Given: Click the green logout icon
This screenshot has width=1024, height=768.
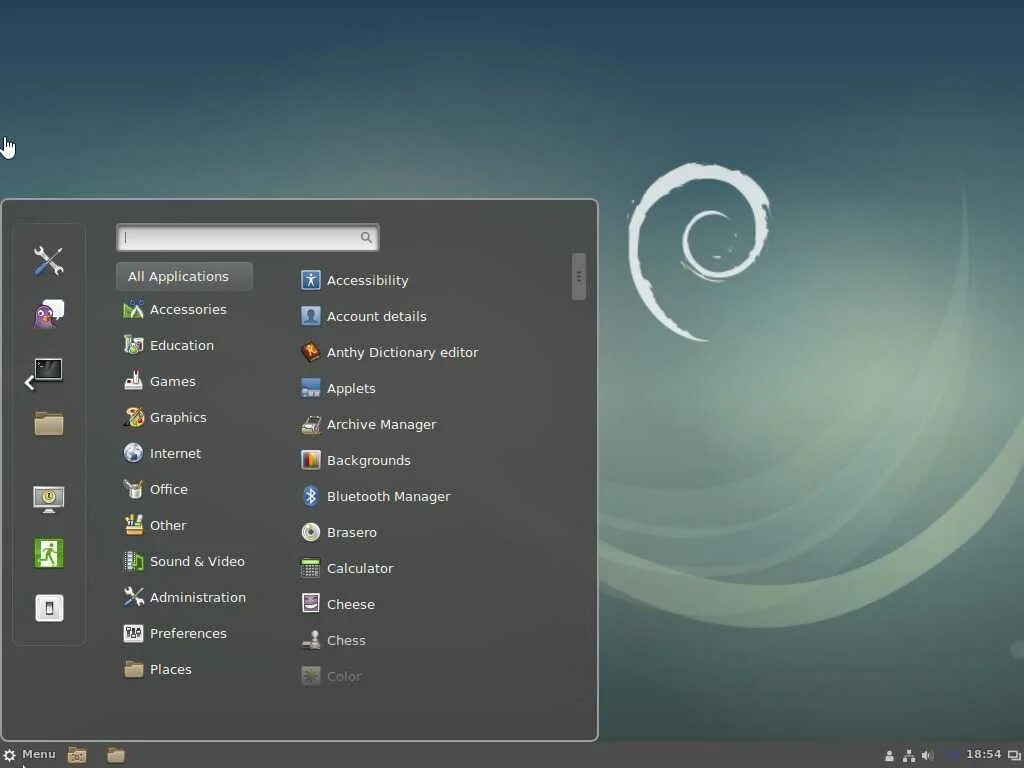Looking at the screenshot, I should 48,553.
